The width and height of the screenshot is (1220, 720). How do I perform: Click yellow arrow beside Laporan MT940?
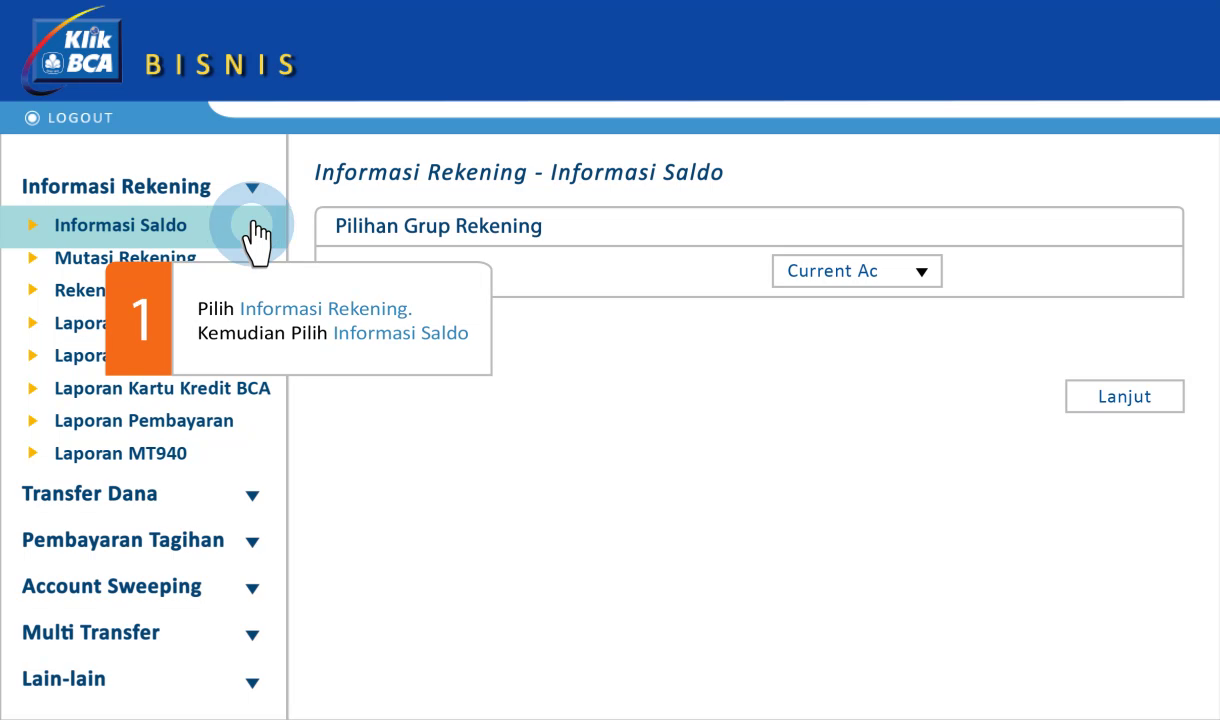tap(33, 454)
